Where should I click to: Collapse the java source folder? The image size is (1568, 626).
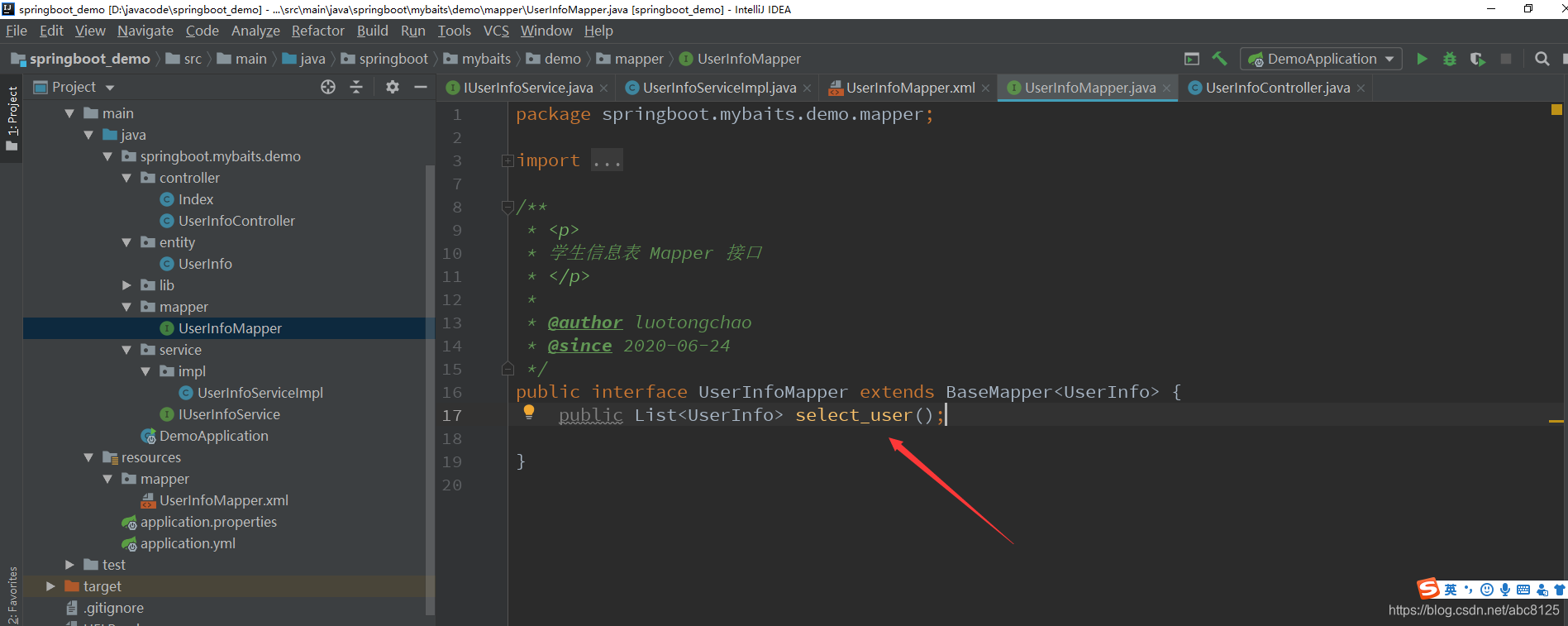88,135
